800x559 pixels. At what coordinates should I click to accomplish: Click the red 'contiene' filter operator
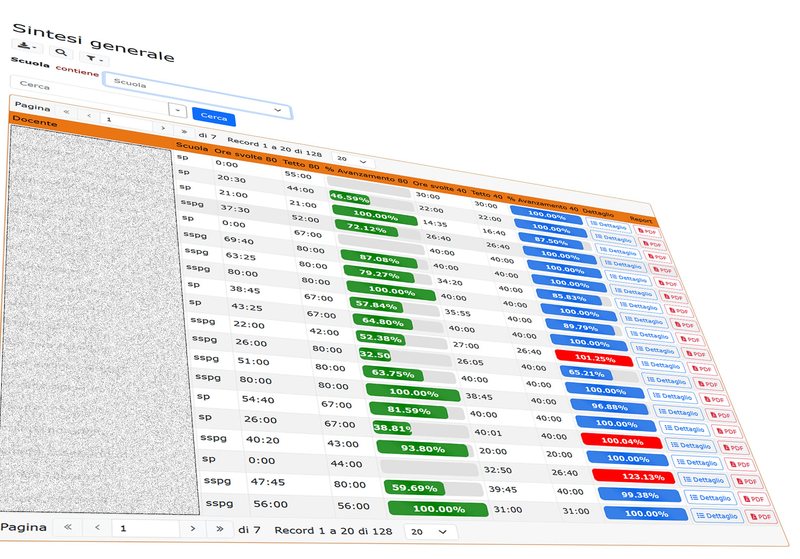point(77,70)
